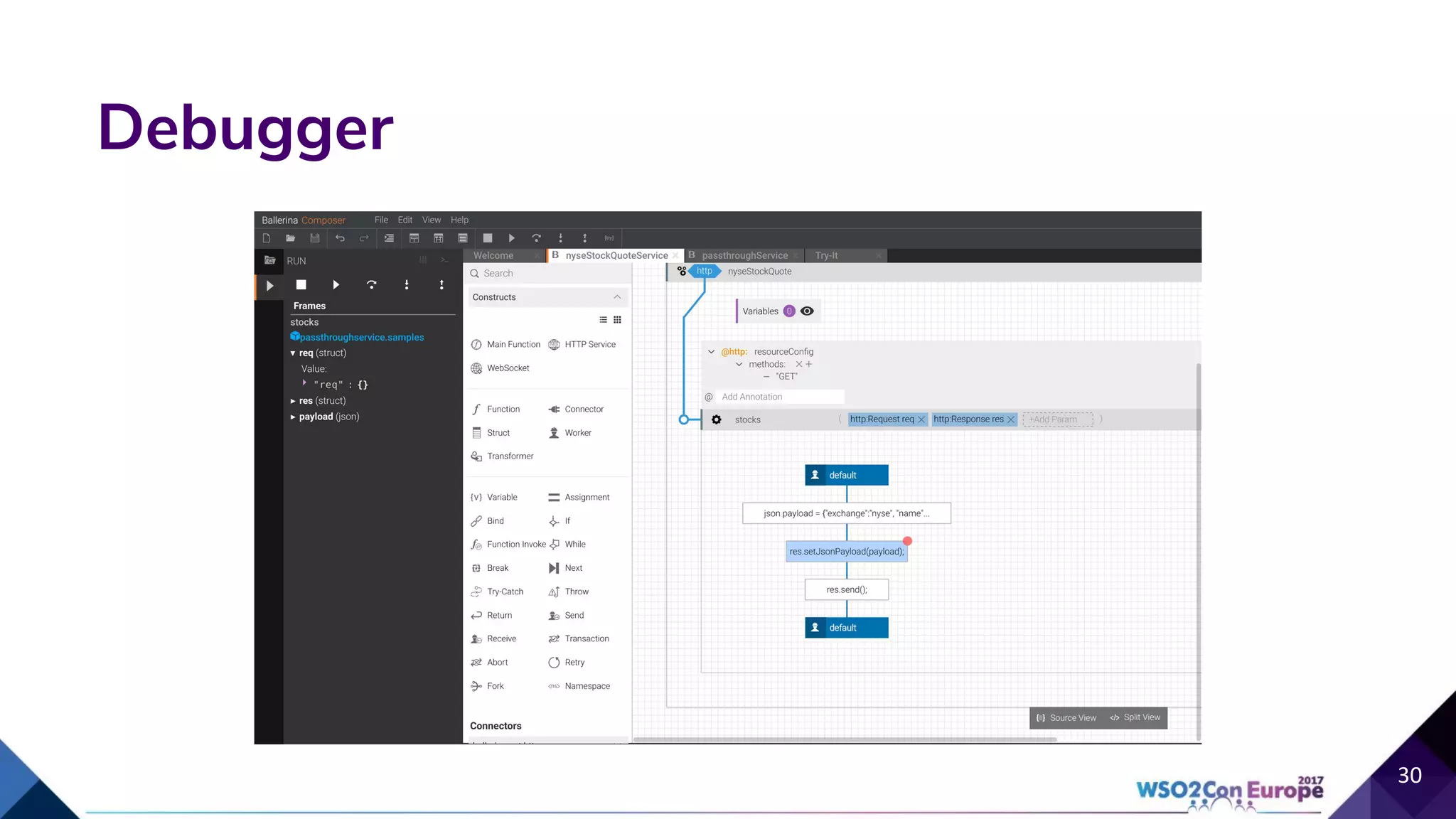Viewport: 1456px width, 819px height.
Task: Step out from the RUN debug panel
Action: click(x=441, y=284)
